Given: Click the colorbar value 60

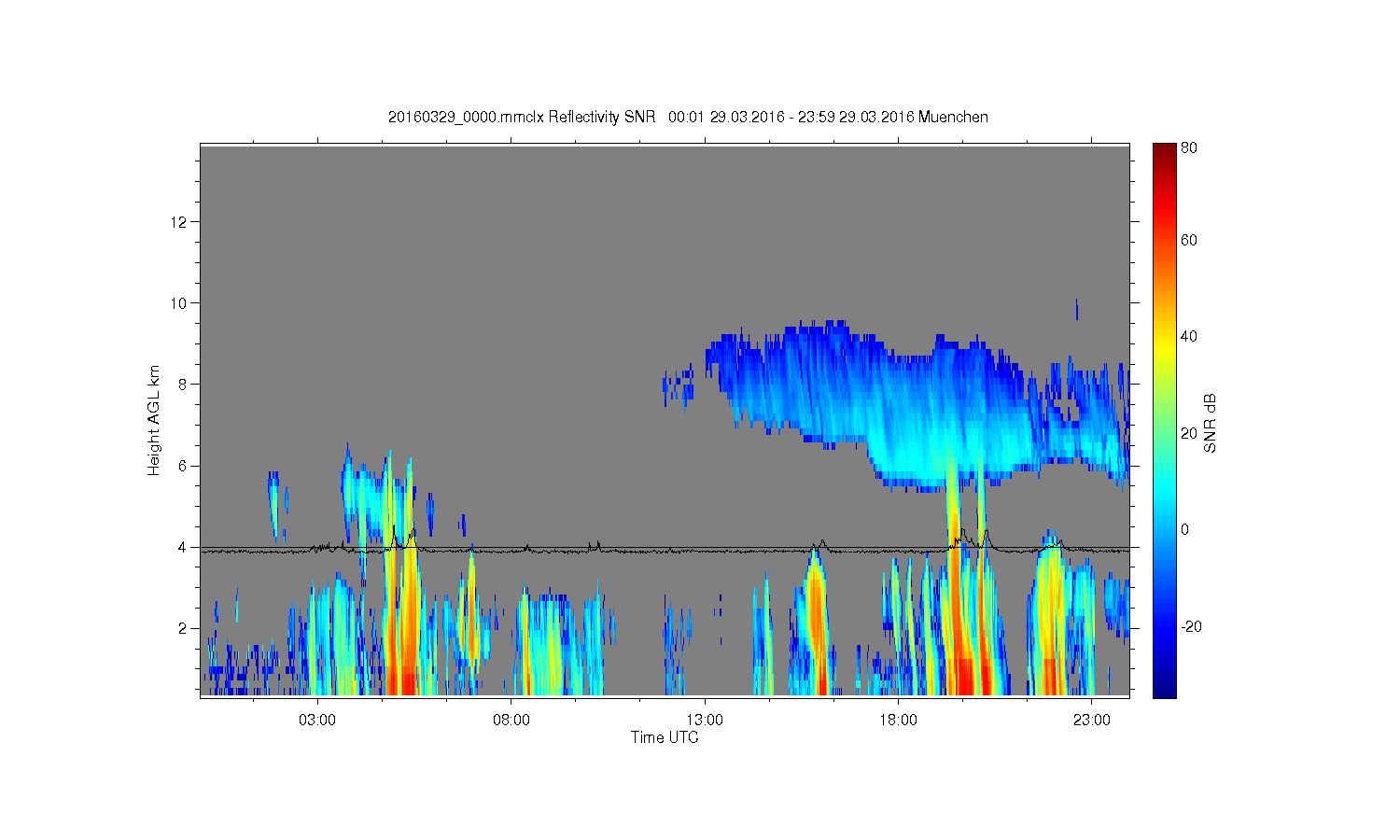Looking at the screenshot, I should (x=1189, y=240).
